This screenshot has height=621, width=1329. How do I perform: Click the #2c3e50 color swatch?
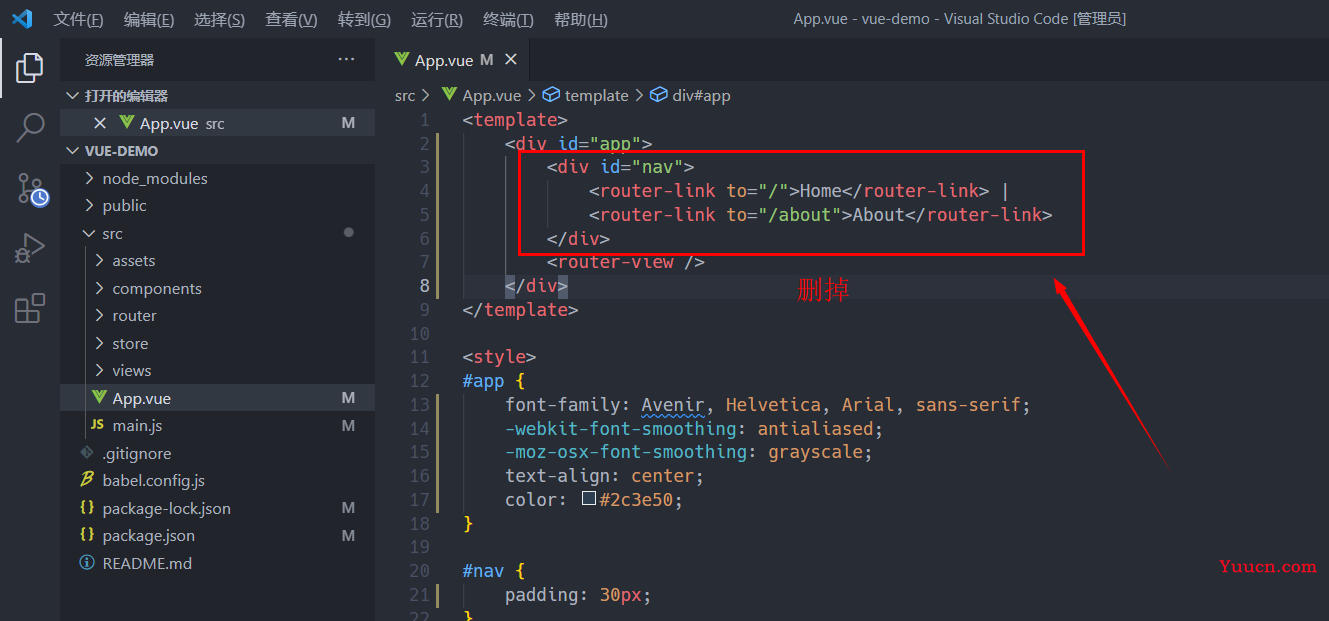(x=589, y=499)
